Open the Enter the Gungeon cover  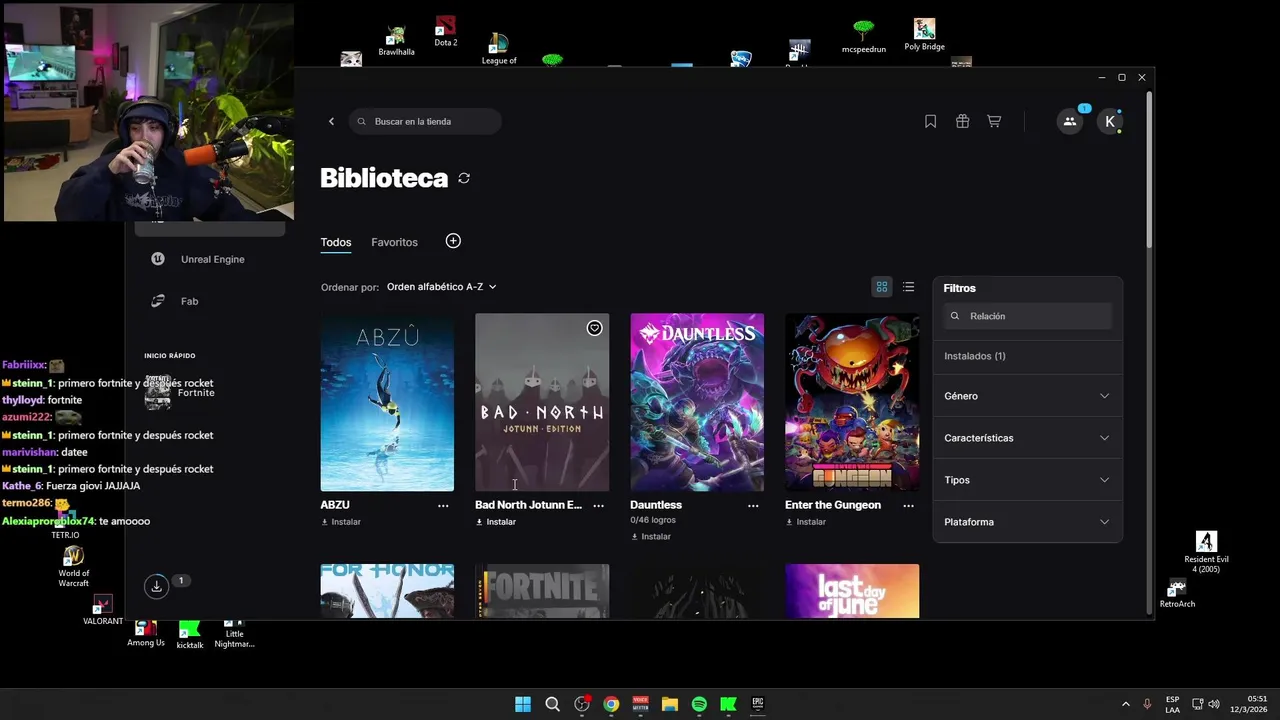tap(852, 402)
